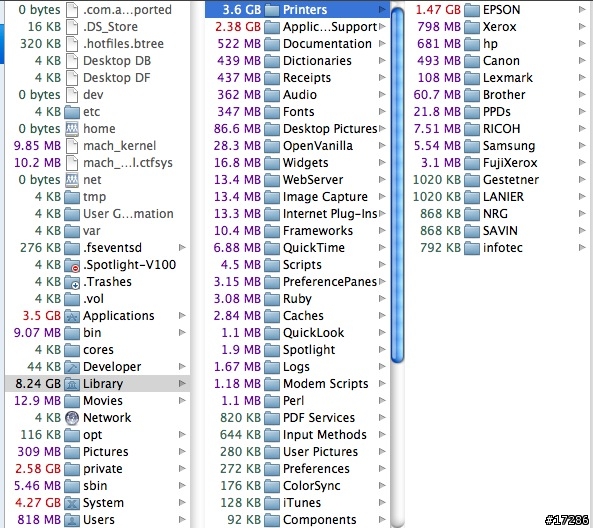This screenshot has width=593, height=528.
Task: Select the Internet Plug-Ins folder row
Action: [298, 214]
